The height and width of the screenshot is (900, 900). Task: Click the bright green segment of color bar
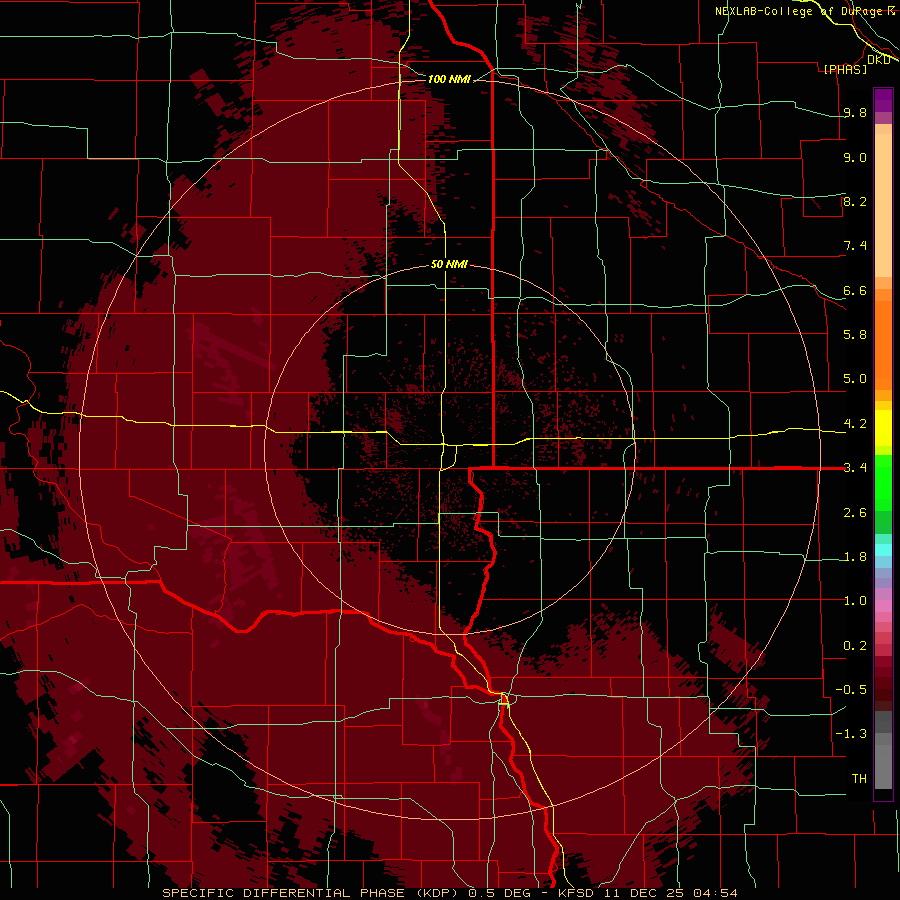tap(883, 482)
